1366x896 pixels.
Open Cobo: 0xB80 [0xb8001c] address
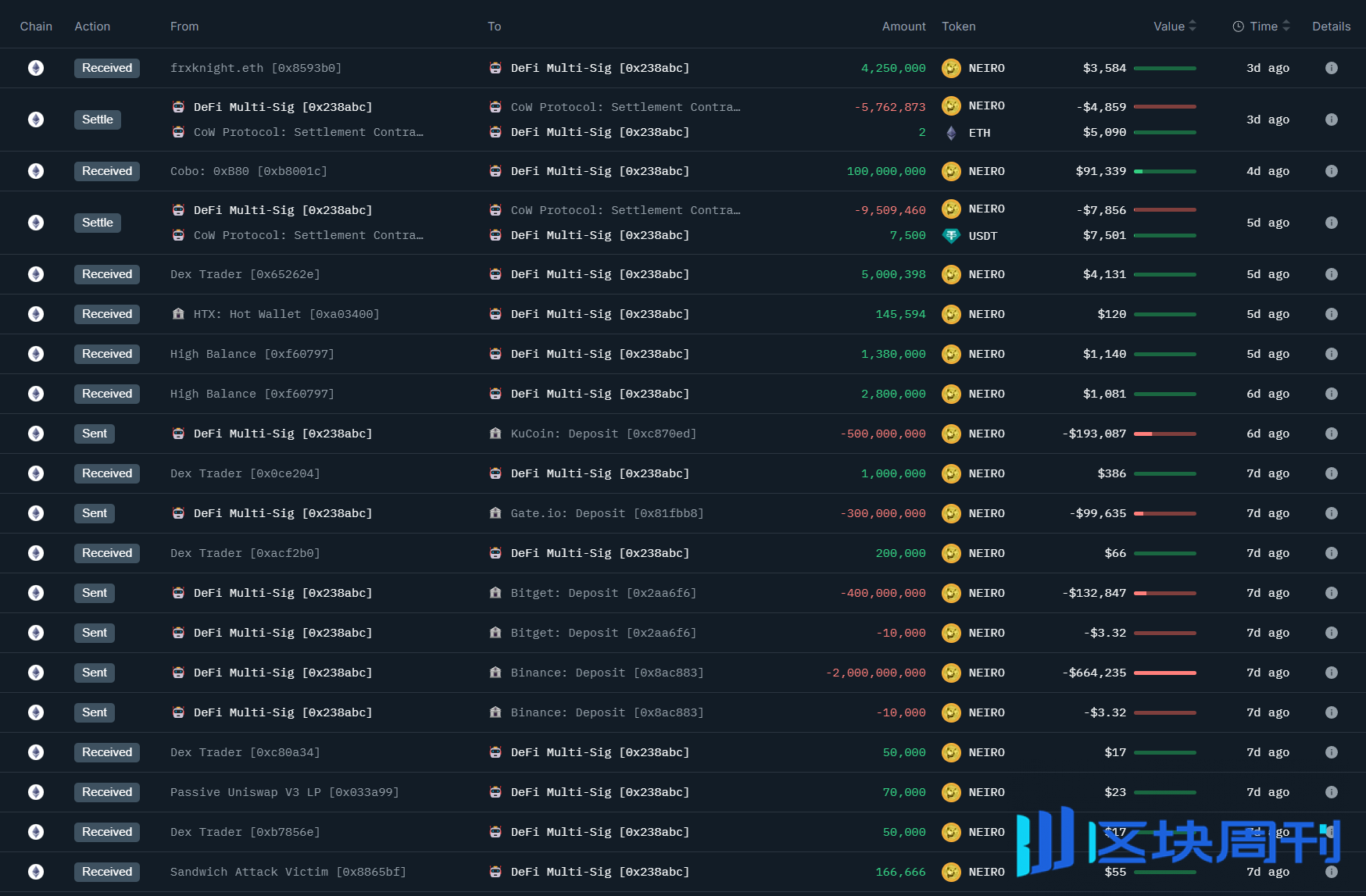249,171
